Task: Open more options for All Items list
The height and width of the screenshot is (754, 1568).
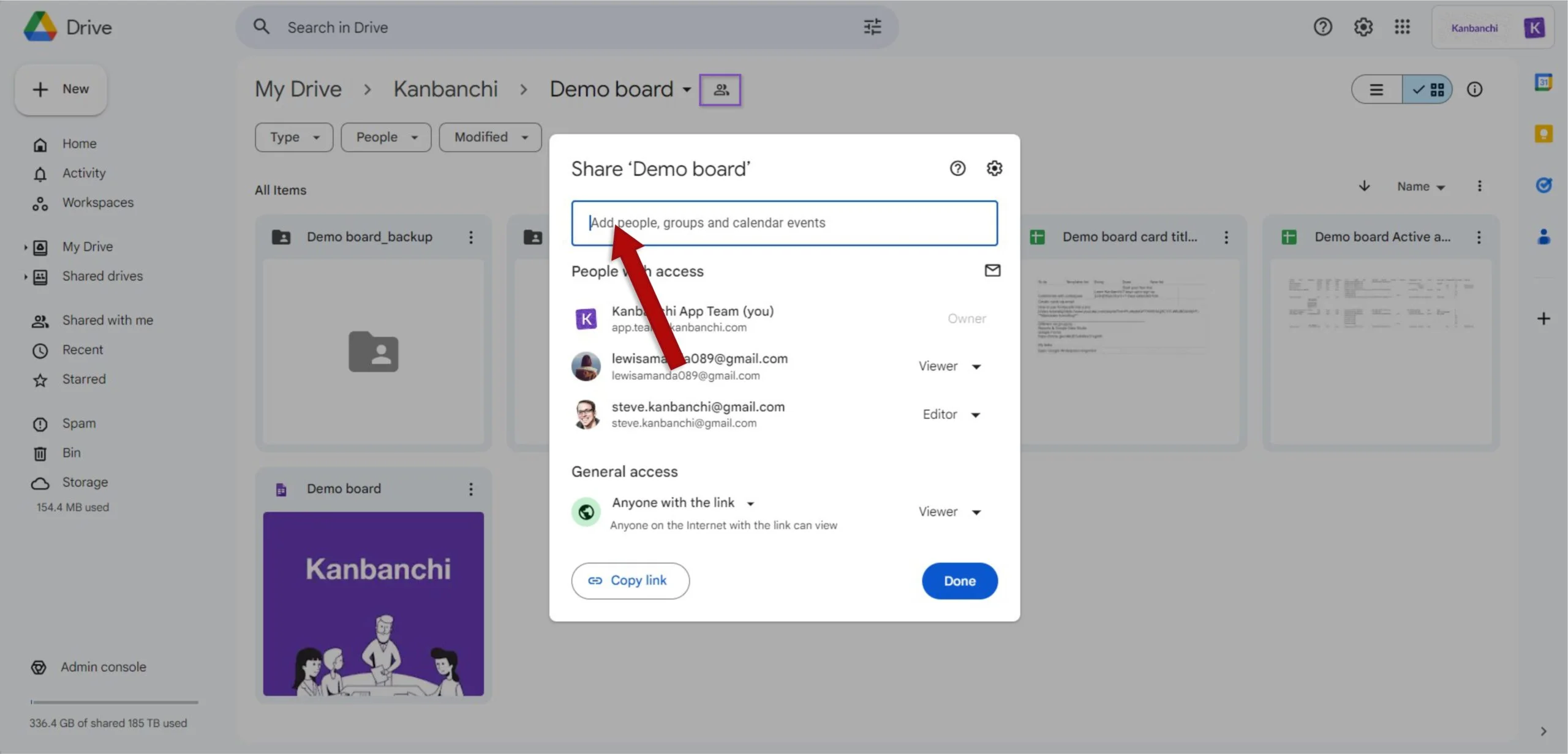Action: tap(1479, 186)
